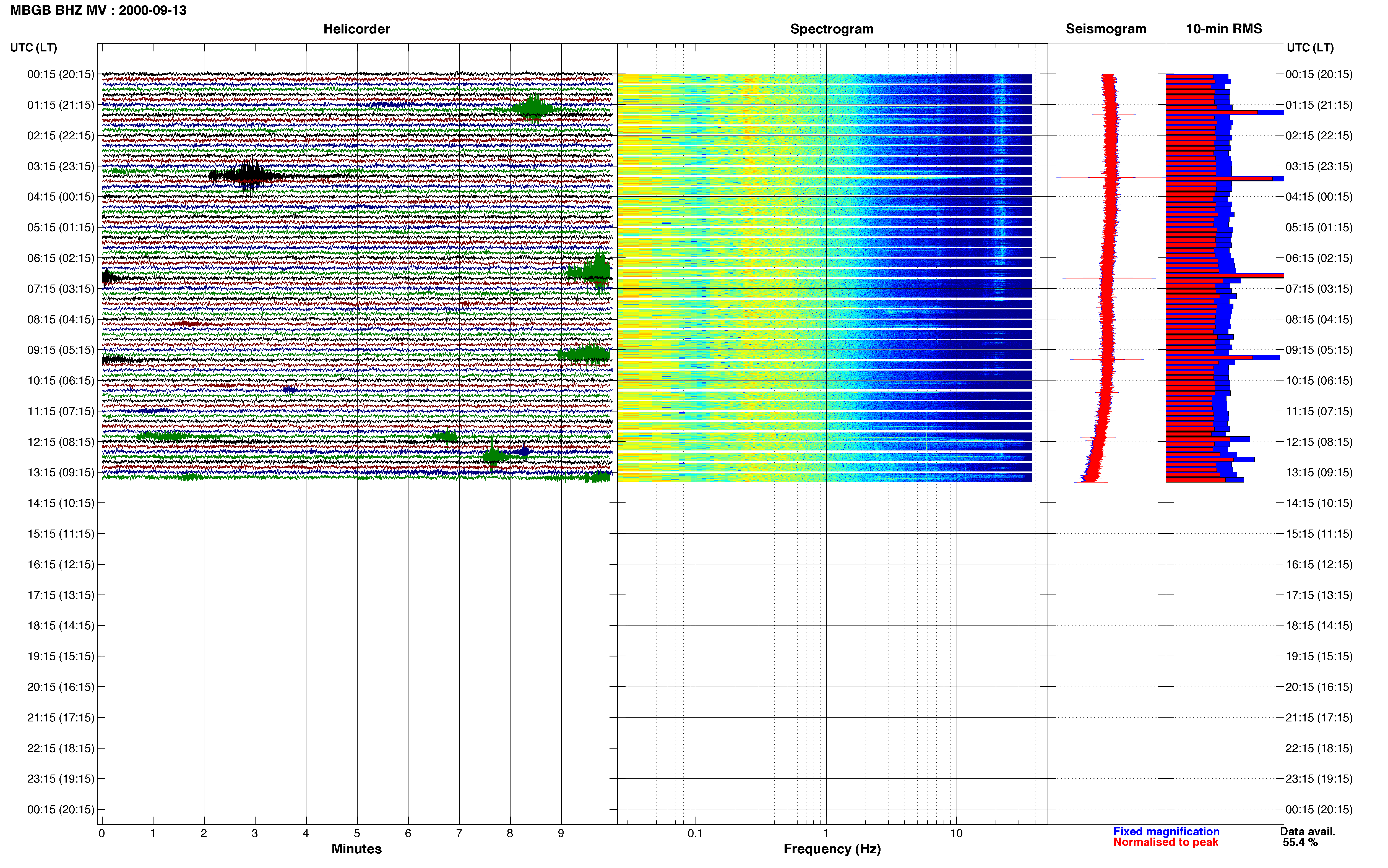Click the 'Frequency (Hz)' x-axis label

832,849
